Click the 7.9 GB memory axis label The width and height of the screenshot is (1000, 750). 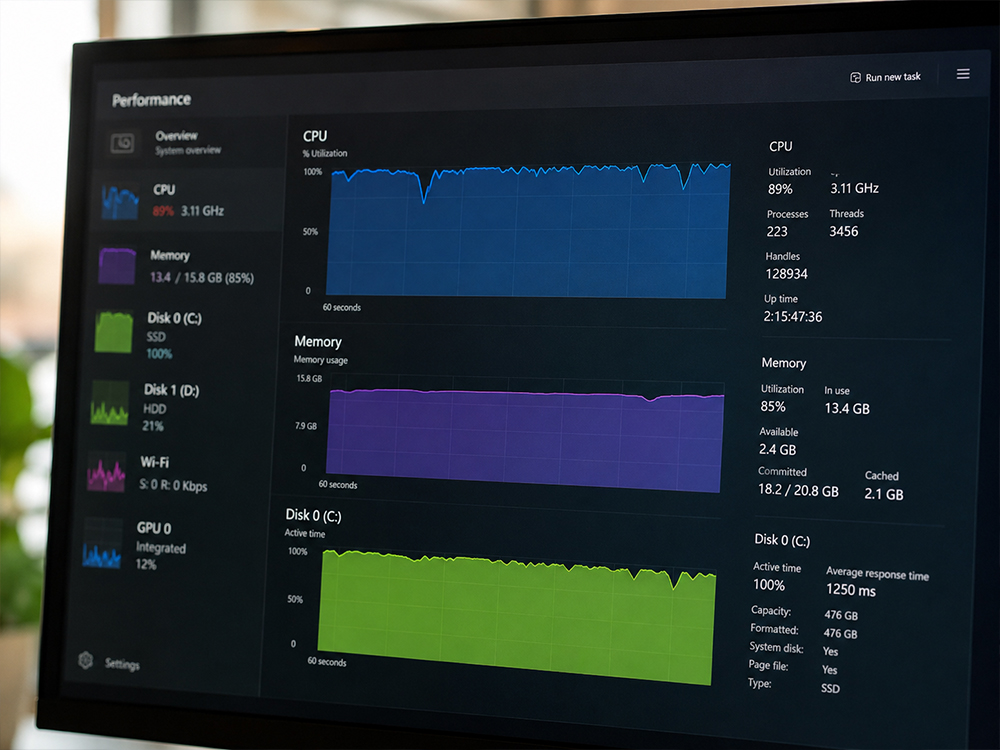coord(305,426)
